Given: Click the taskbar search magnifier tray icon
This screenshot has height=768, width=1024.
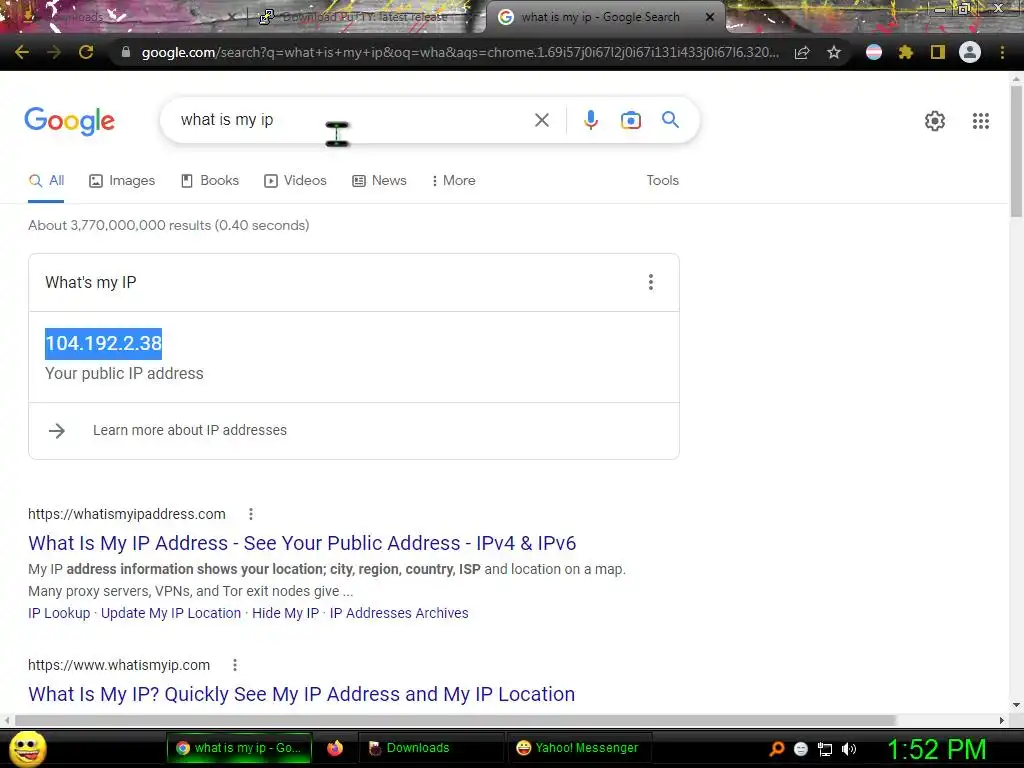Looking at the screenshot, I should point(776,748).
